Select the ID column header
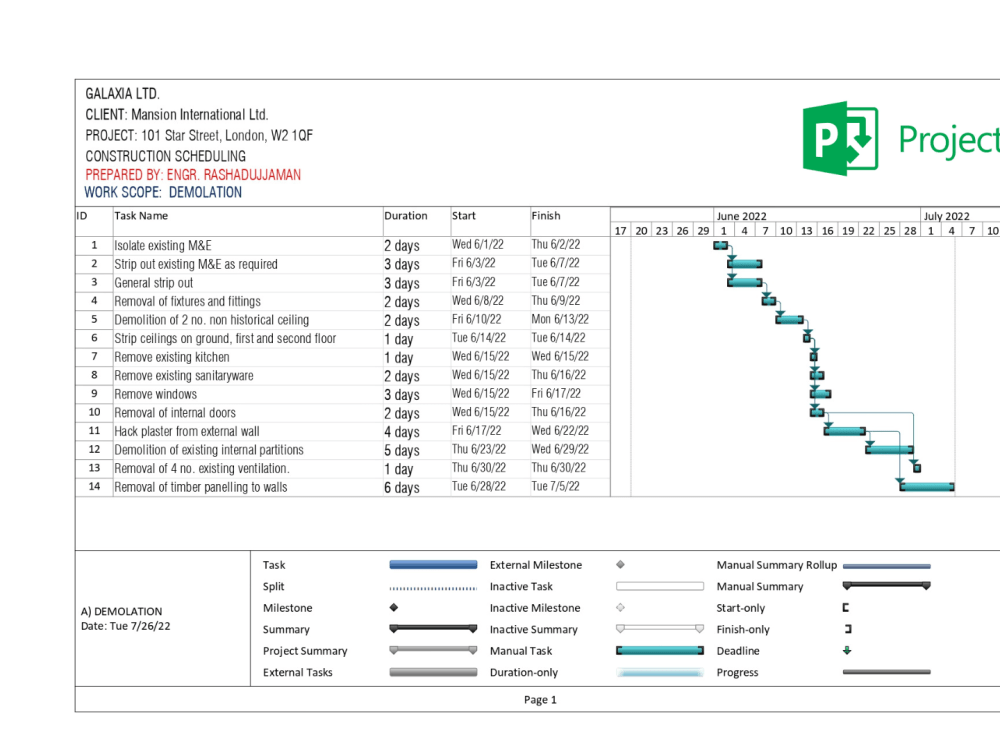1000x750 pixels. (94, 221)
